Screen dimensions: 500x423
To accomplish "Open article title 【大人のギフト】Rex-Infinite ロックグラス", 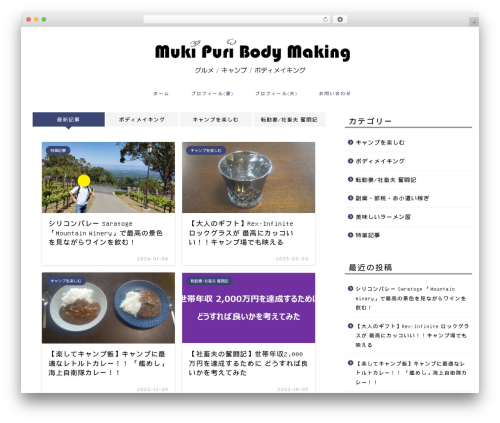I will tap(241, 233).
